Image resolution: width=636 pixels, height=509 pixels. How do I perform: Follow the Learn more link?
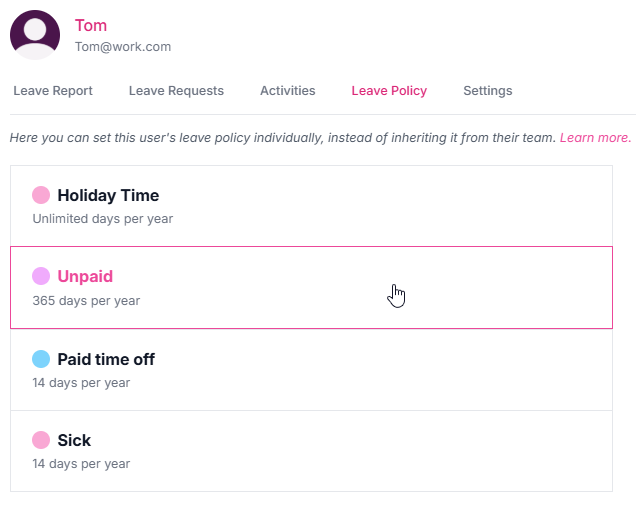point(595,138)
